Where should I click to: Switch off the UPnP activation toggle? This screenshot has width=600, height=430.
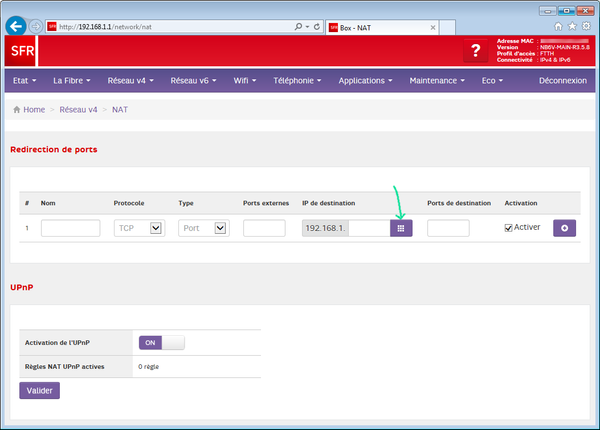[x=161, y=342]
